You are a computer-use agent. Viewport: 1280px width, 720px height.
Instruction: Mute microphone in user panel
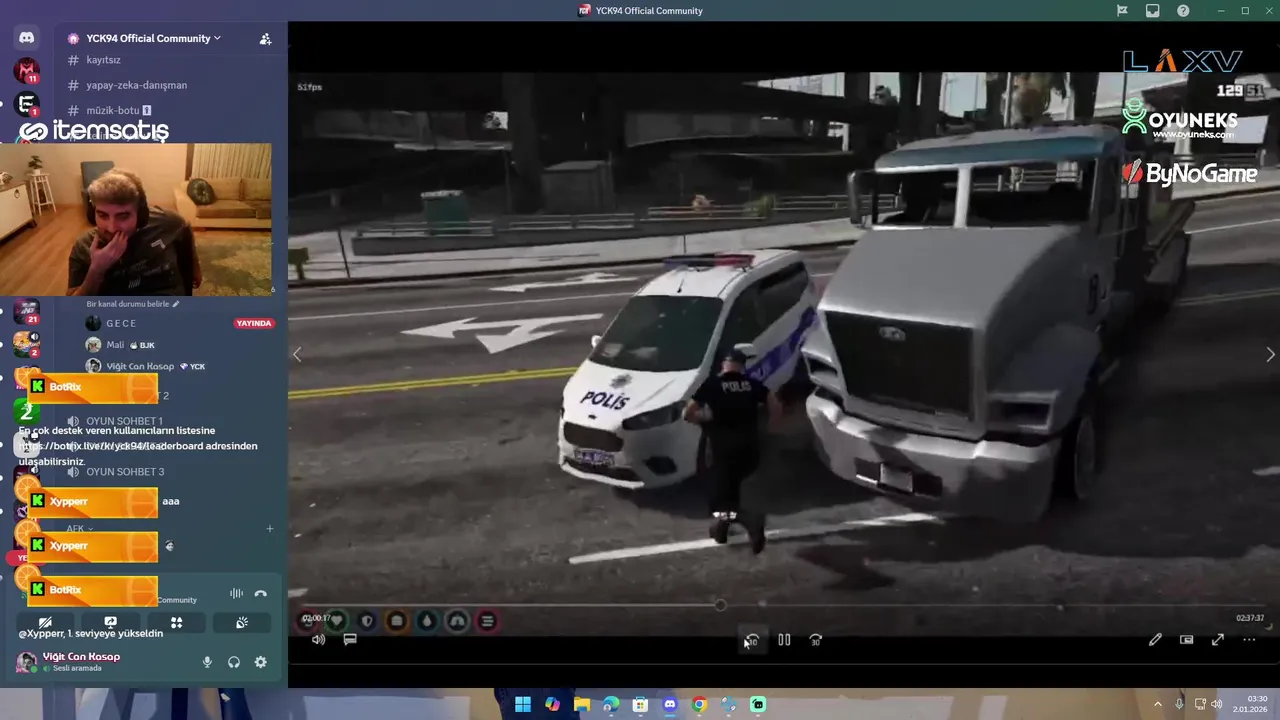pyautogui.click(x=208, y=662)
